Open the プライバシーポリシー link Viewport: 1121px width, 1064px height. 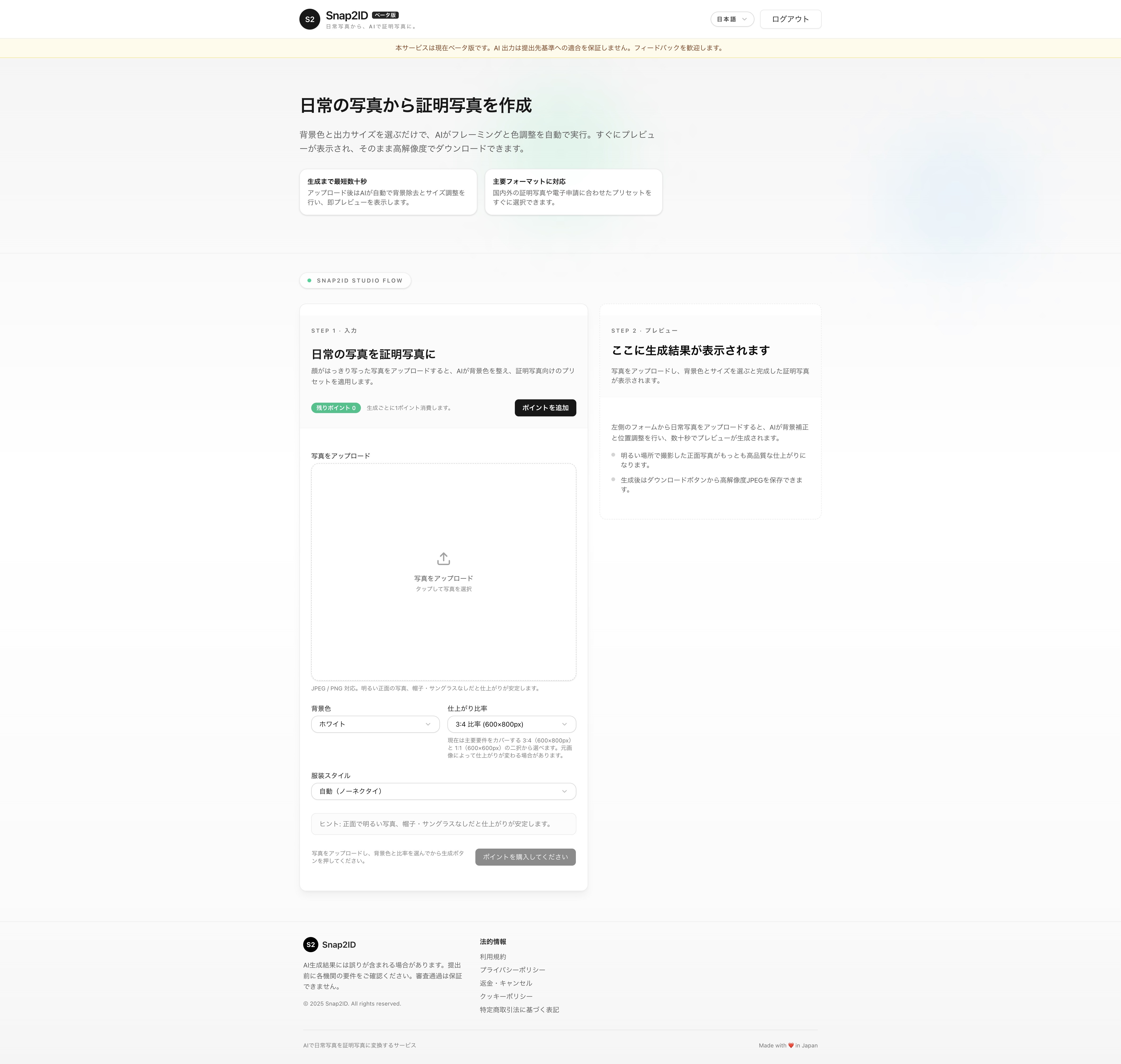point(512,970)
